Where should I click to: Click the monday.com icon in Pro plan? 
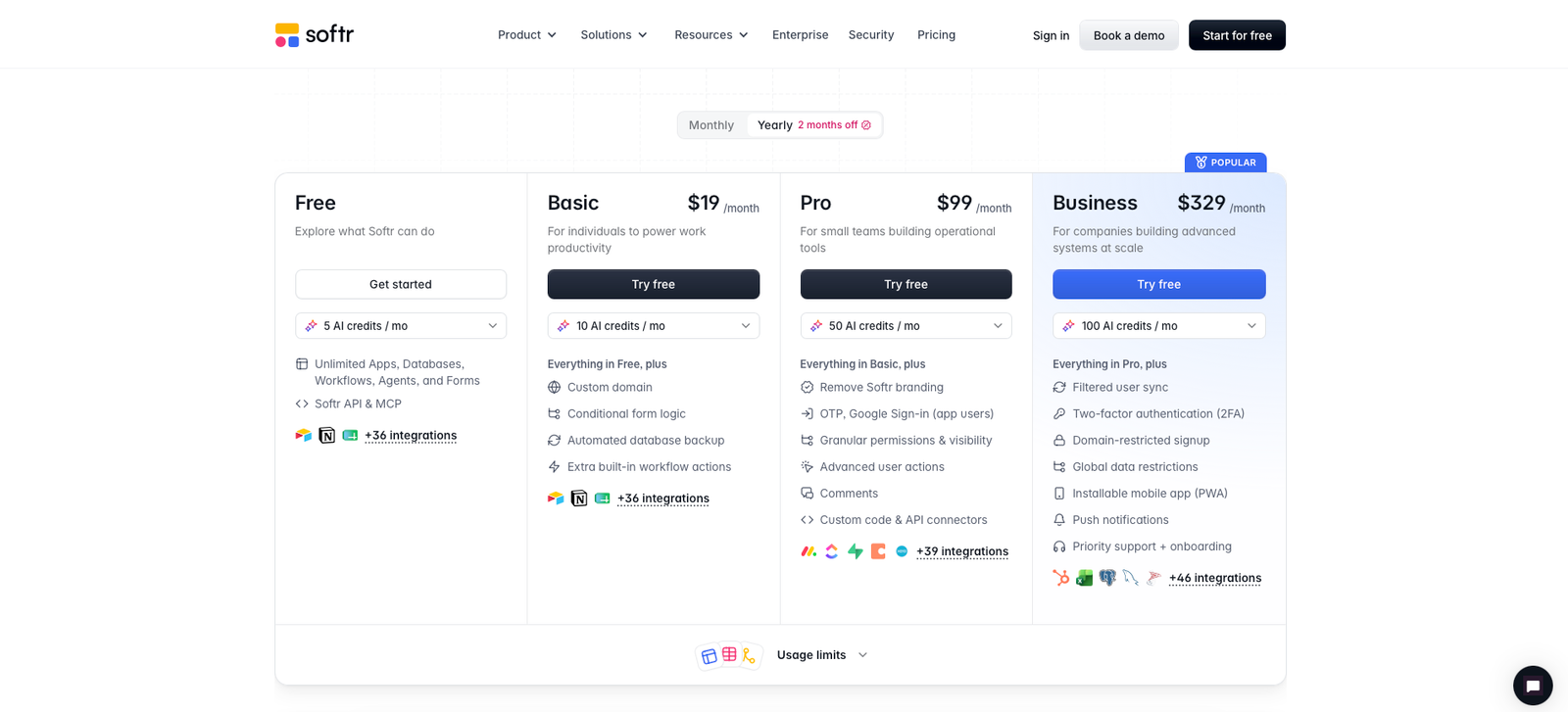point(808,551)
